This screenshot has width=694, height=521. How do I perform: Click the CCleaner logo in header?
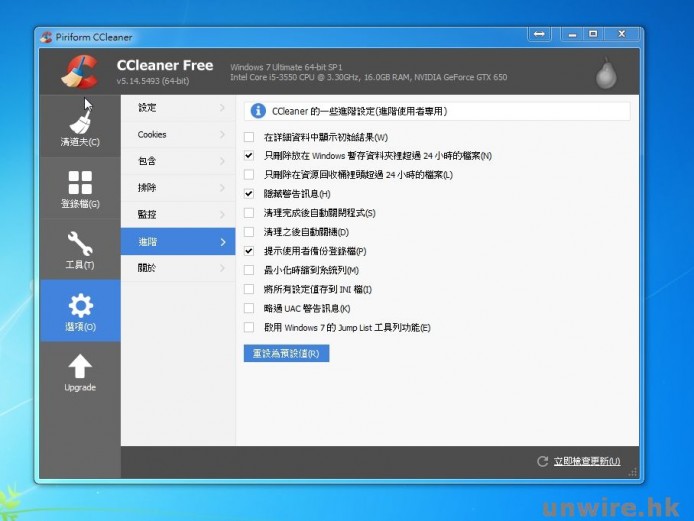point(77,72)
